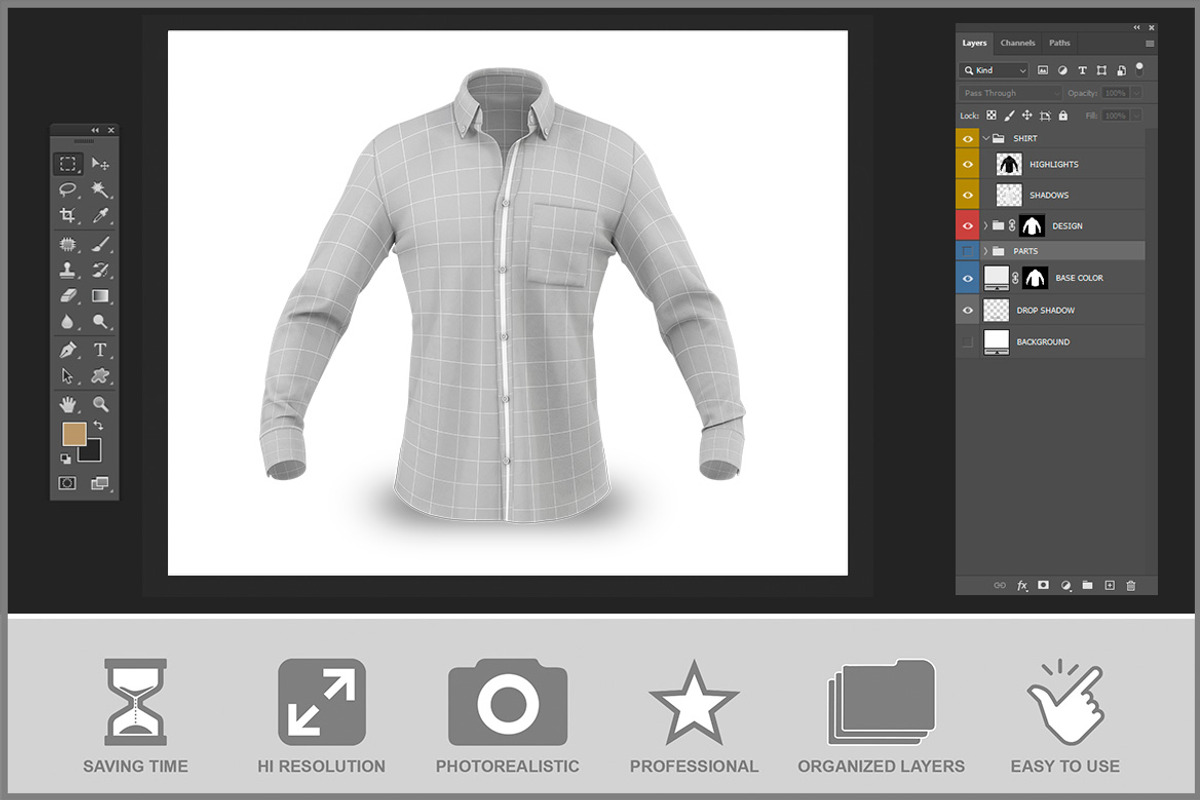Select the Horizontal Type tool
The image size is (1200, 800).
(x=100, y=350)
